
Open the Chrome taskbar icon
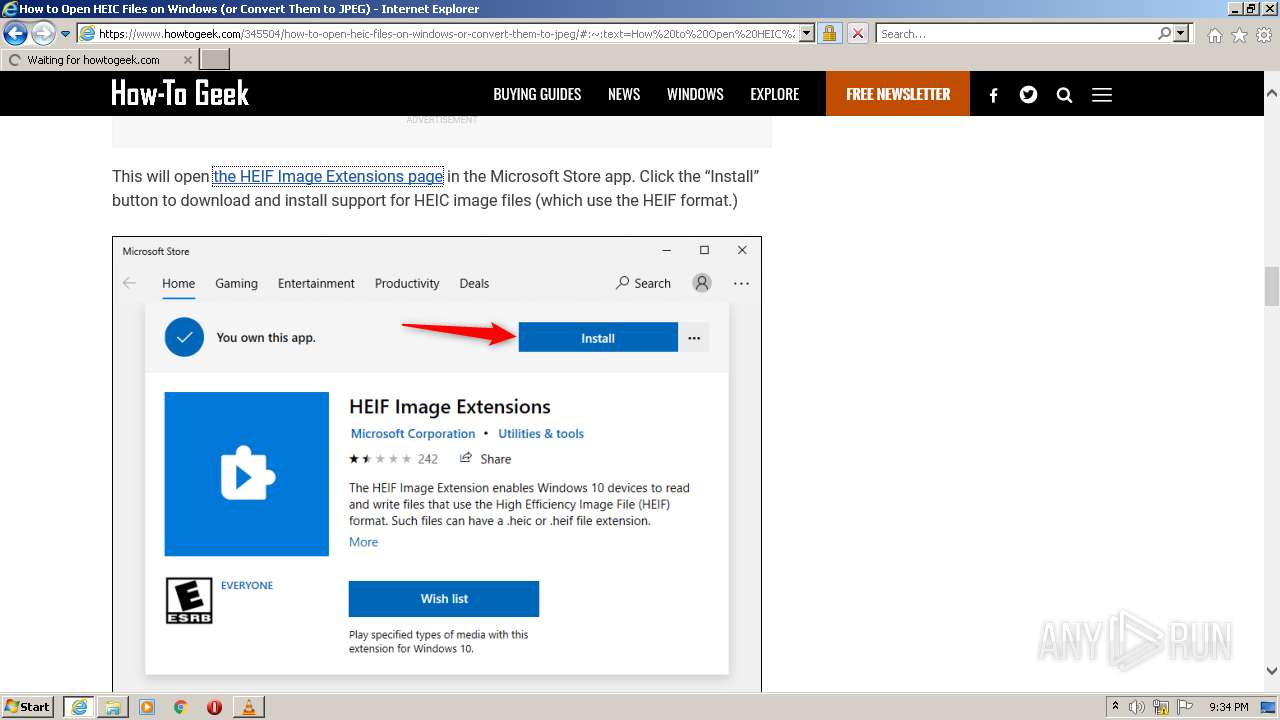pos(181,707)
